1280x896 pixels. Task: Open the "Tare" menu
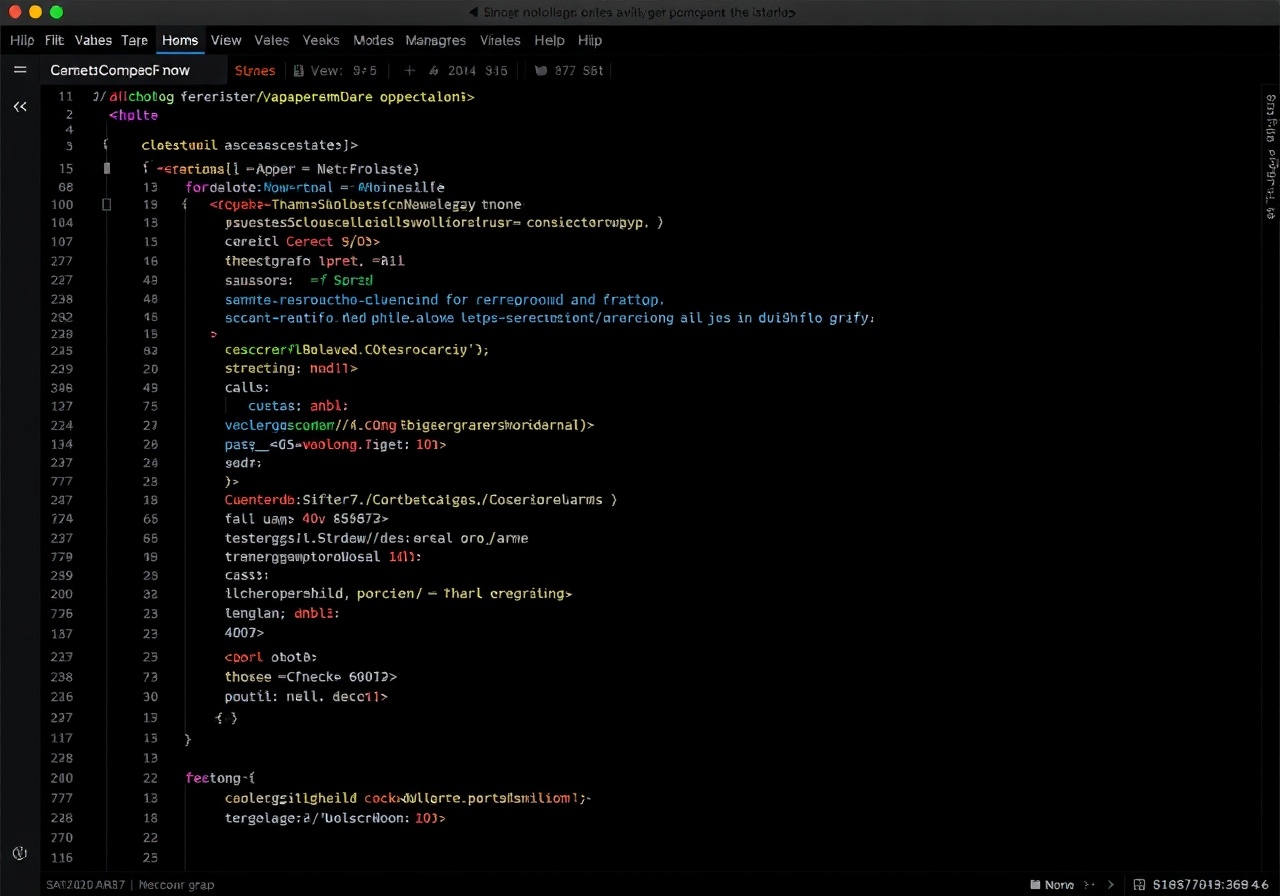135,41
